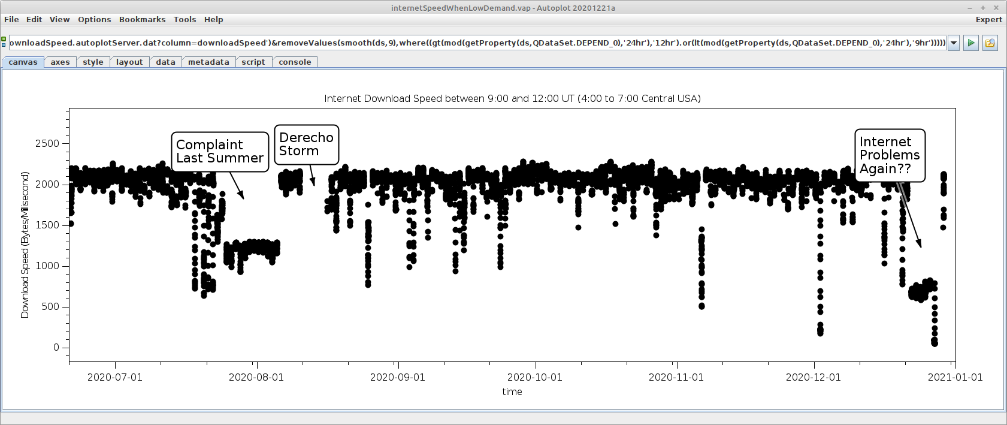Open the Bookmarks menu
This screenshot has width=1007, height=425.
142,19
